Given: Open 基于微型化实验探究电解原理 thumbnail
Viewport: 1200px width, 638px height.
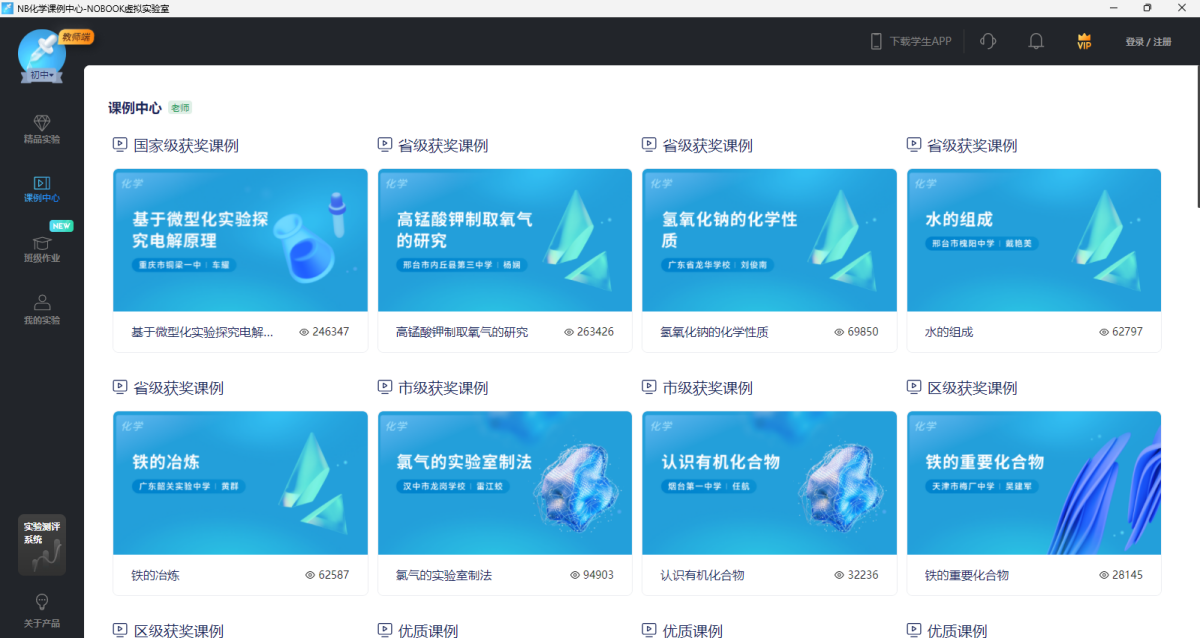Looking at the screenshot, I should tap(240, 240).
